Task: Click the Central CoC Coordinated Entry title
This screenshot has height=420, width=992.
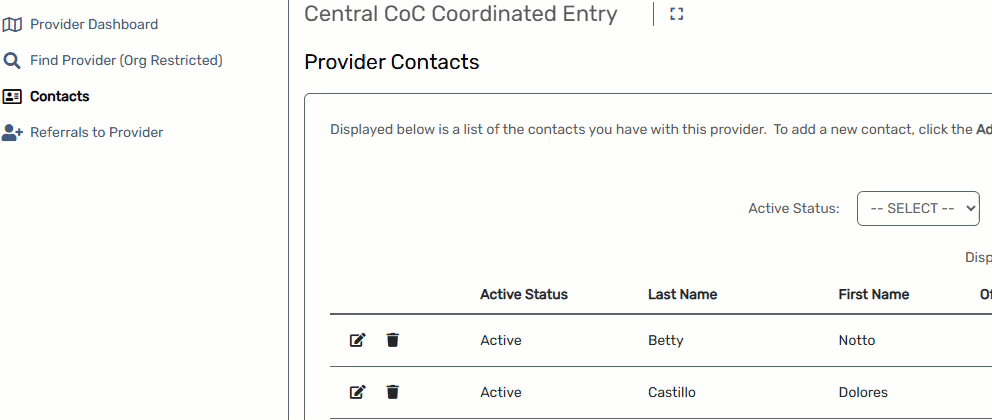Action: click(x=461, y=14)
